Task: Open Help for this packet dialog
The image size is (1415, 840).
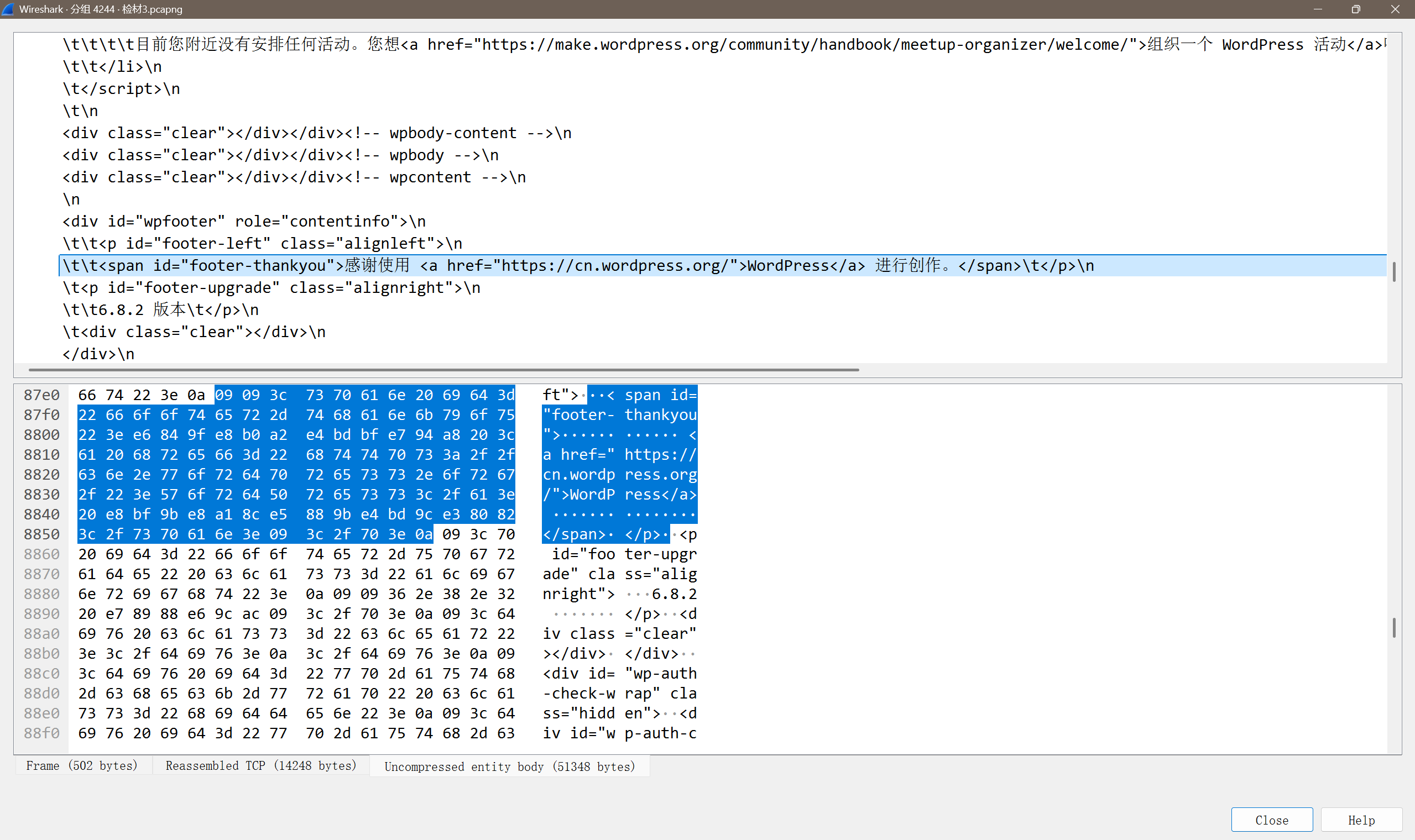Action: (1361, 820)
